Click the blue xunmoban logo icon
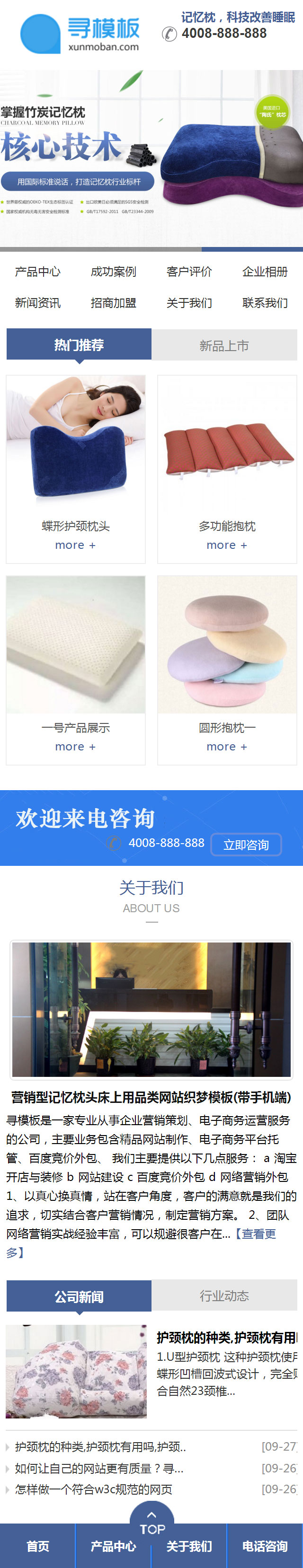 coord(40,34)
